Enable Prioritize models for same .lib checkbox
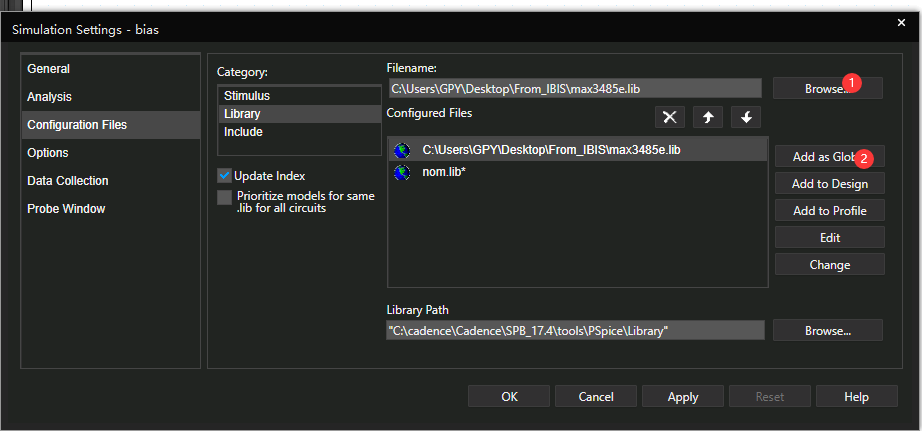The width and height of the screenshot is (922, 431). (224, 197)
